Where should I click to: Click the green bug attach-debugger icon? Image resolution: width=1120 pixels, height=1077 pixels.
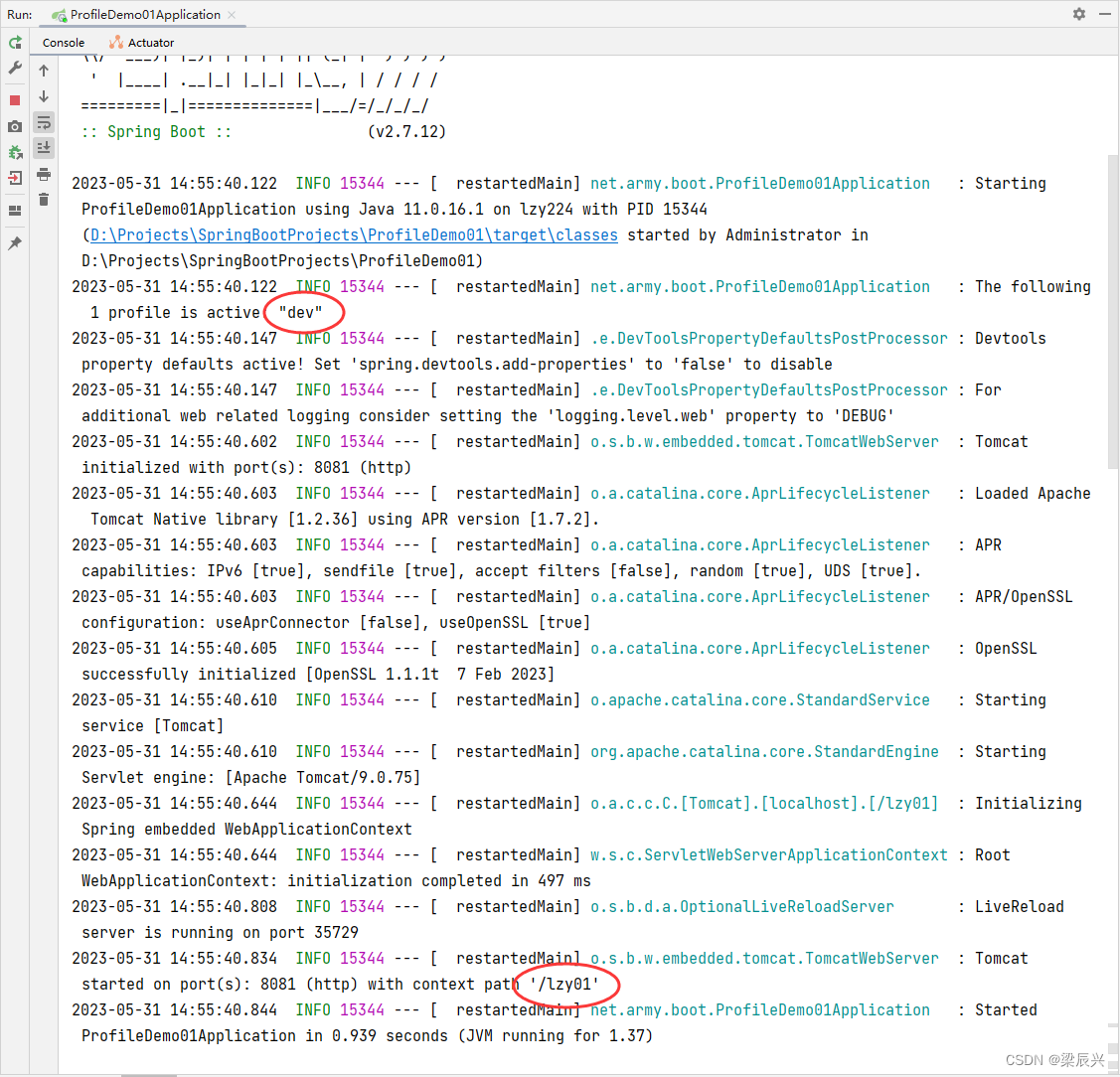[15, 152]
